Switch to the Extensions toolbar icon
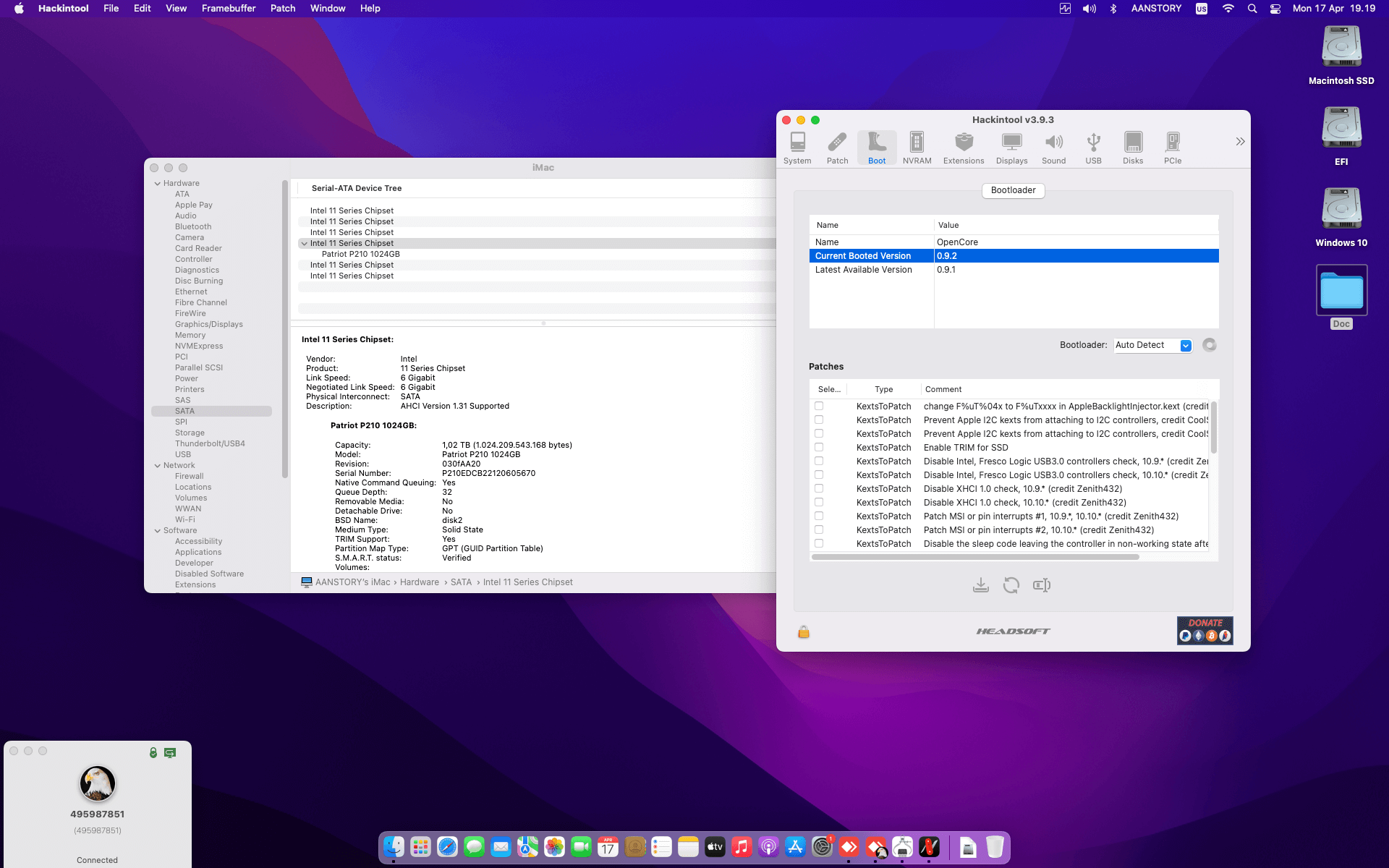 pyautogui.click(x=963, y=148)
